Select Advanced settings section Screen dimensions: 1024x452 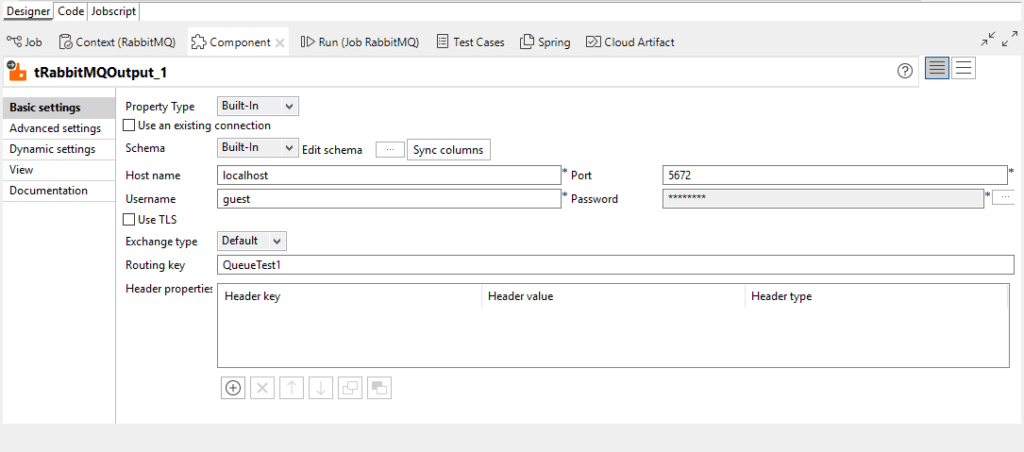(x=59, y=129)
